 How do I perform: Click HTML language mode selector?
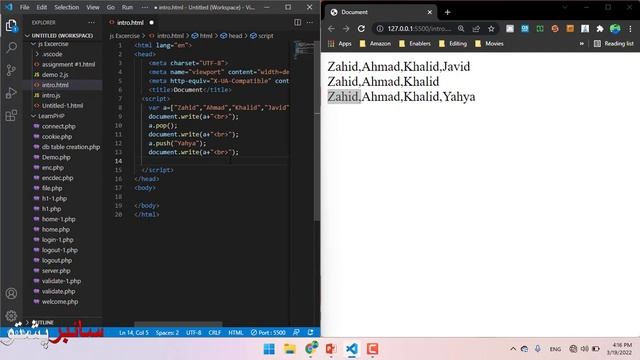pos(236,333)
